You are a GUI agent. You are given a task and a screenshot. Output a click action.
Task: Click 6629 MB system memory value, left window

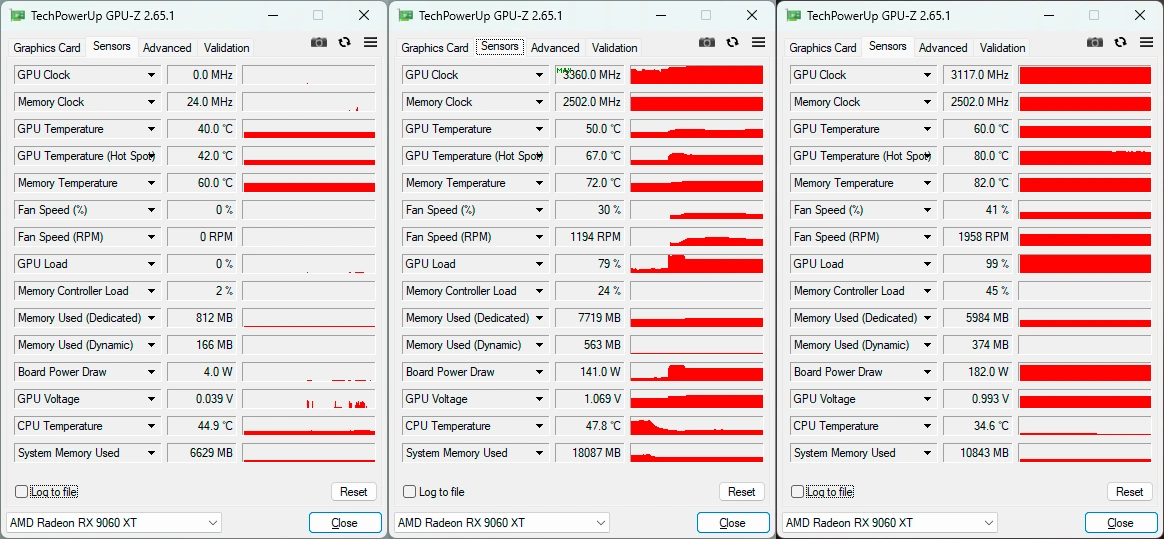(200, 453)
